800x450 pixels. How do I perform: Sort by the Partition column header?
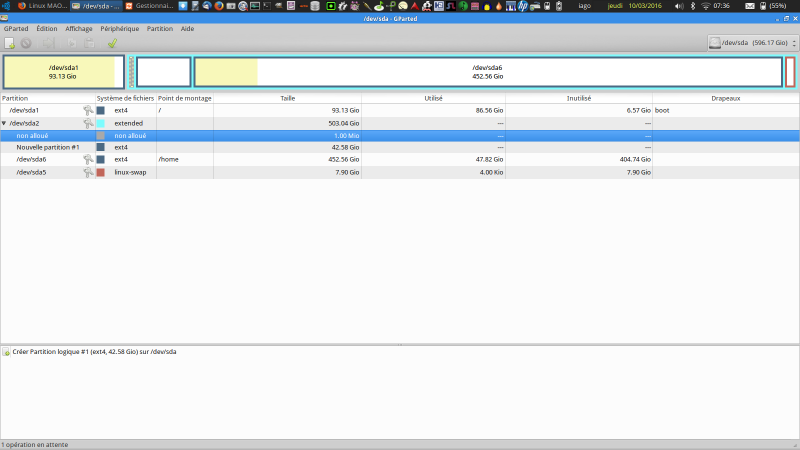pos(48,98)
